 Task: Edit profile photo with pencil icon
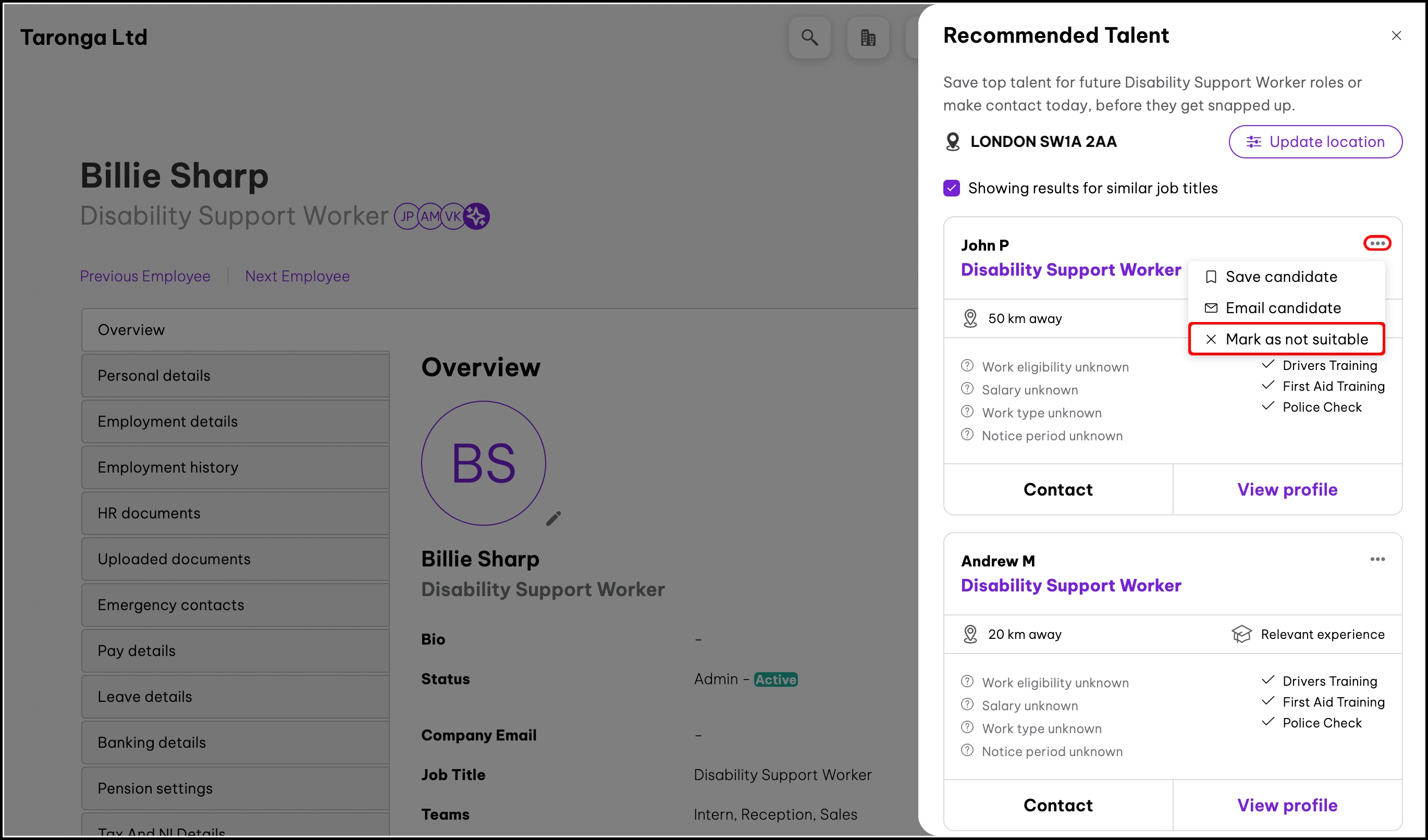[x=553, y=518]
